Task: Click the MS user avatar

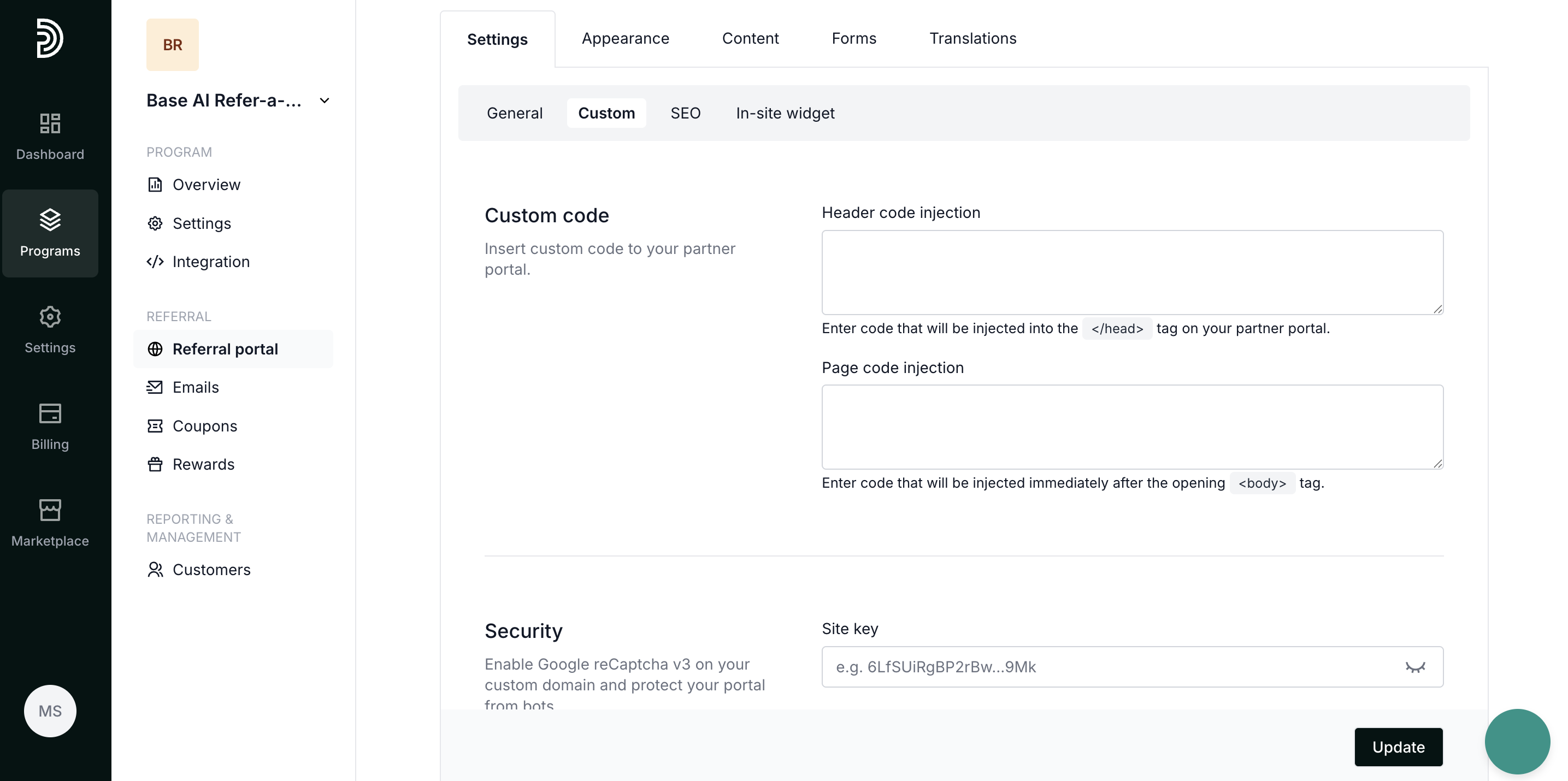Action: point(50,711)
